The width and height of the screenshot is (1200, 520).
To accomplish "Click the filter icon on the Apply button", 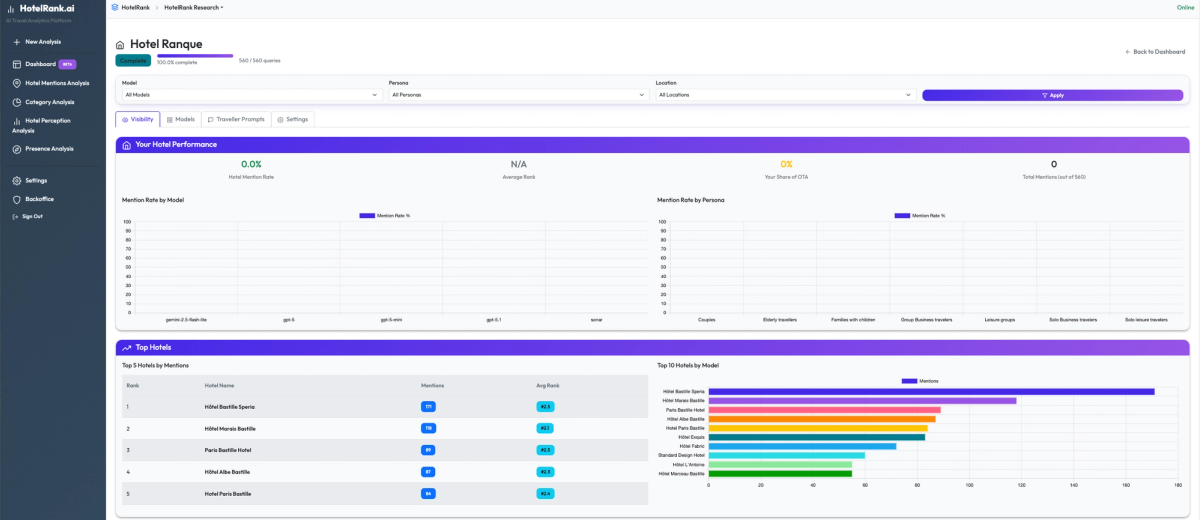I will coord(1044,95).
